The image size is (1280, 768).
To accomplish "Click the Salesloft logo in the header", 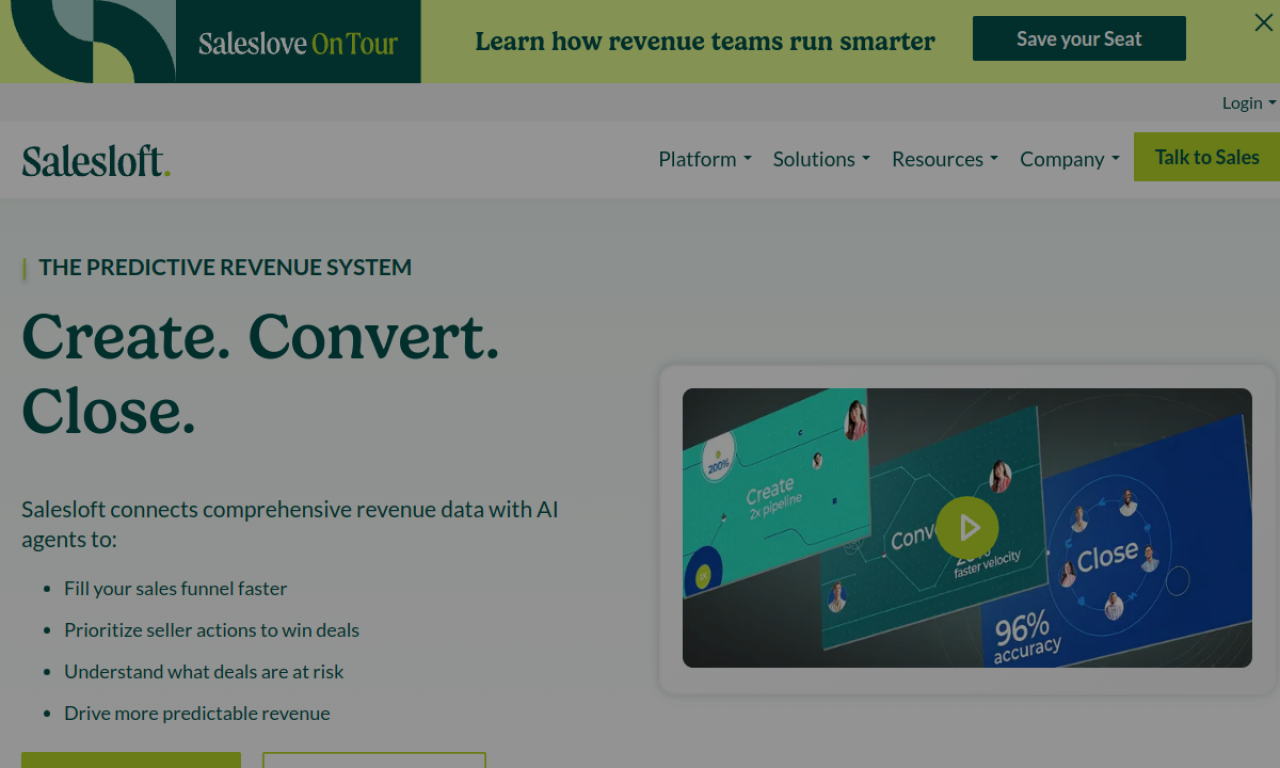I will pos(95,158).
